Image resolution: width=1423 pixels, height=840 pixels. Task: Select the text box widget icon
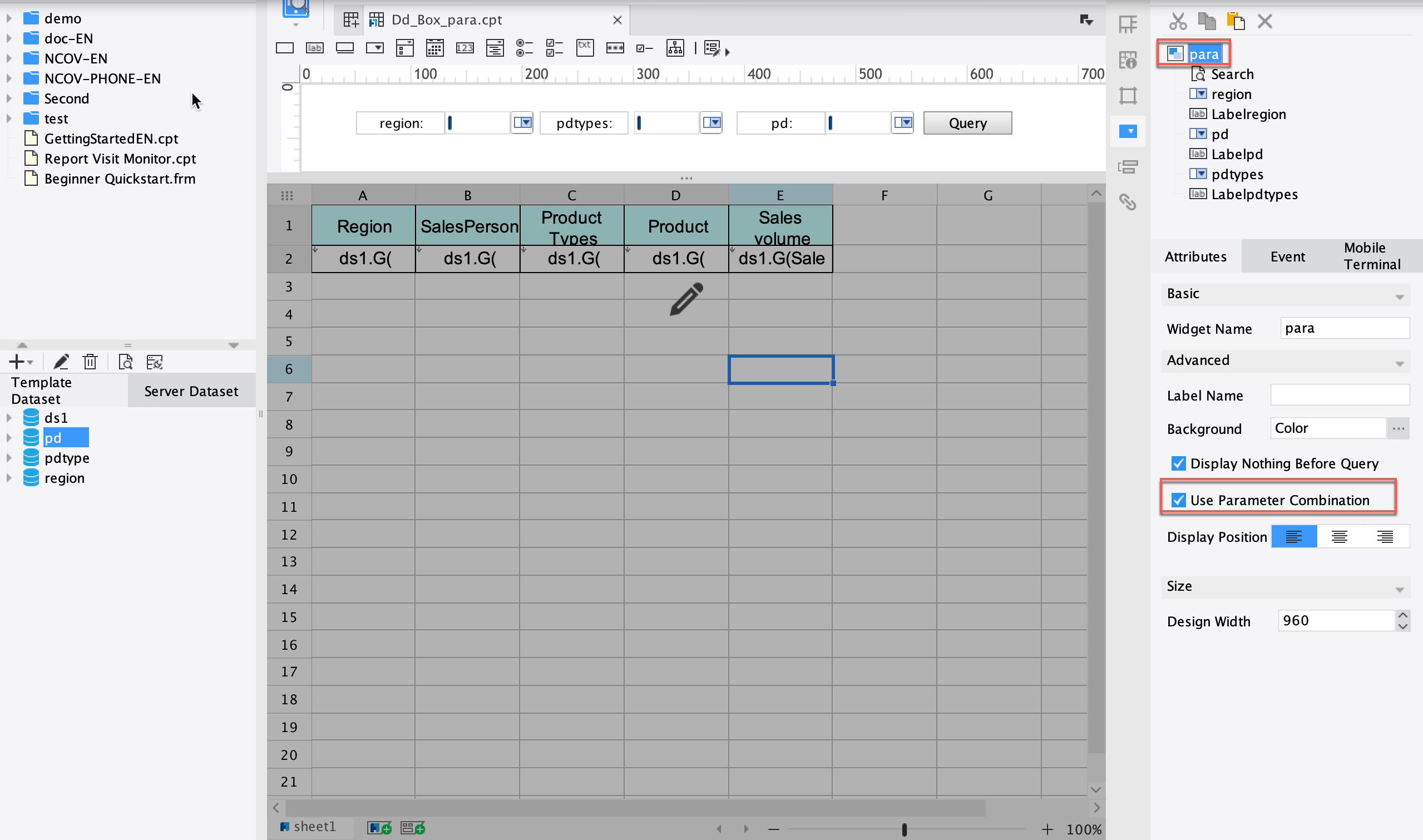click(x=285, y=48)
